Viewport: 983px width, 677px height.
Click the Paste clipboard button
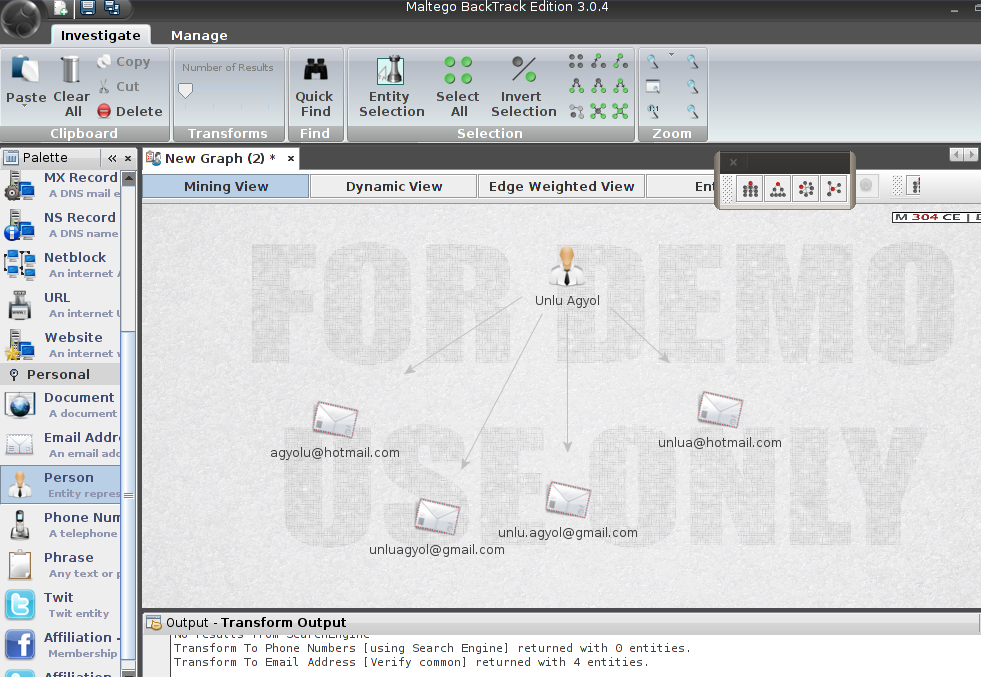click(x=26, y=80)
